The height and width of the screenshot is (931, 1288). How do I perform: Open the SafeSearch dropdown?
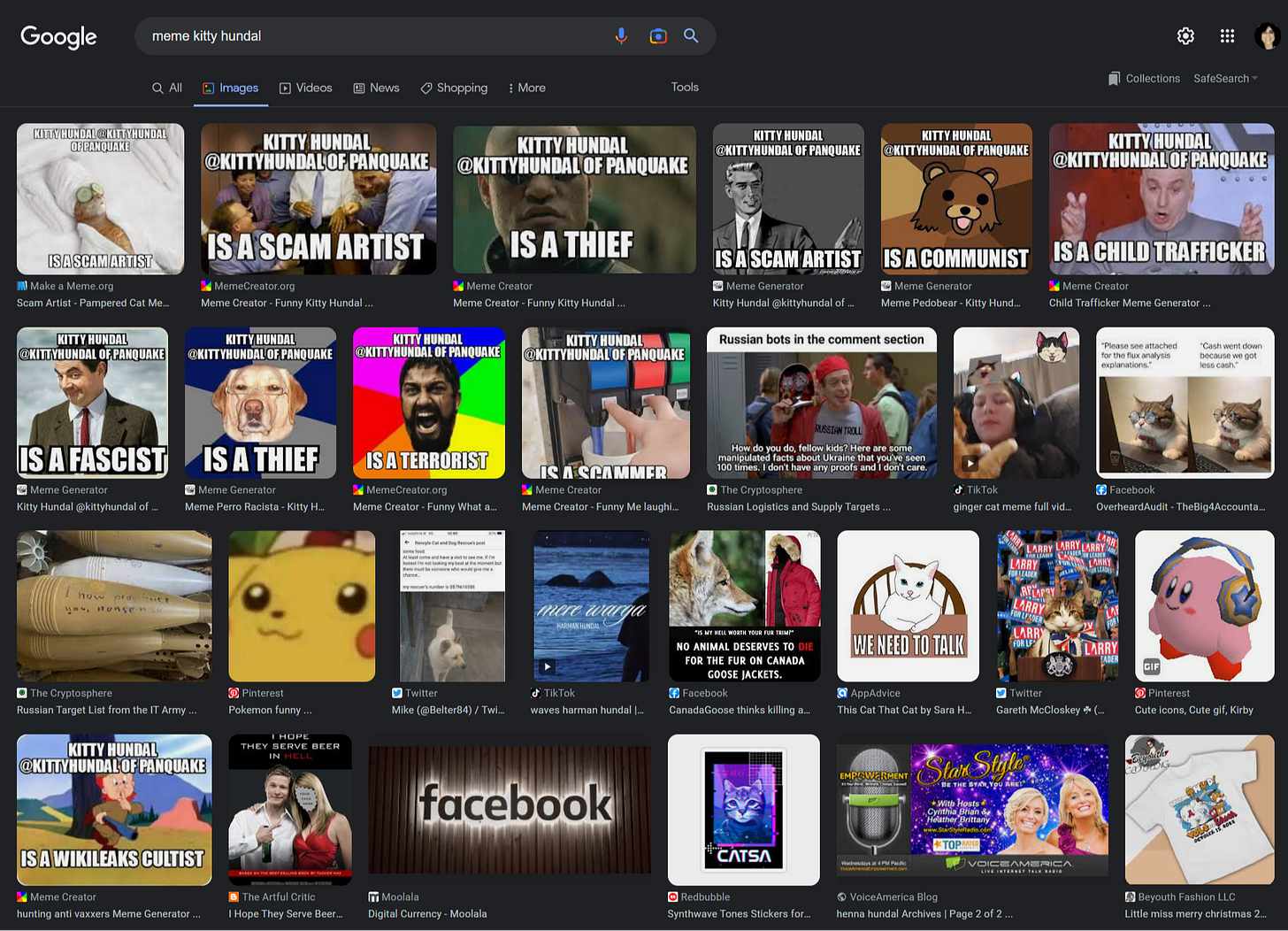coord(1225,79)
